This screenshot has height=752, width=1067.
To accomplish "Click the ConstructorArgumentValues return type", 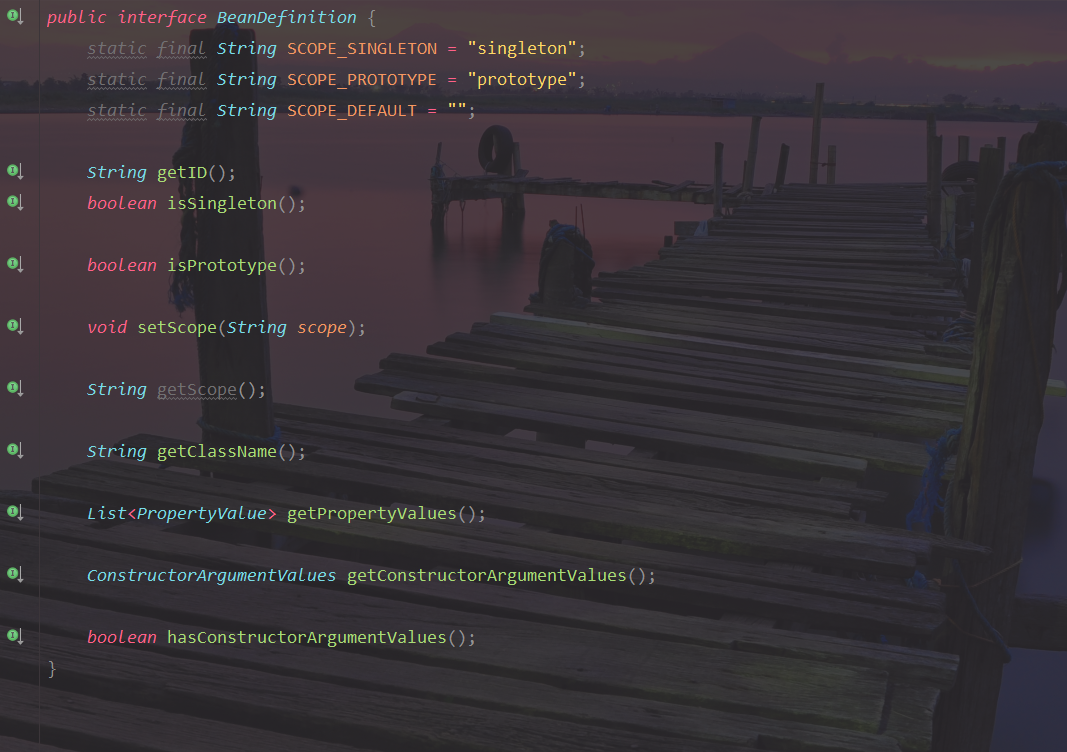I will coord(212,576).
